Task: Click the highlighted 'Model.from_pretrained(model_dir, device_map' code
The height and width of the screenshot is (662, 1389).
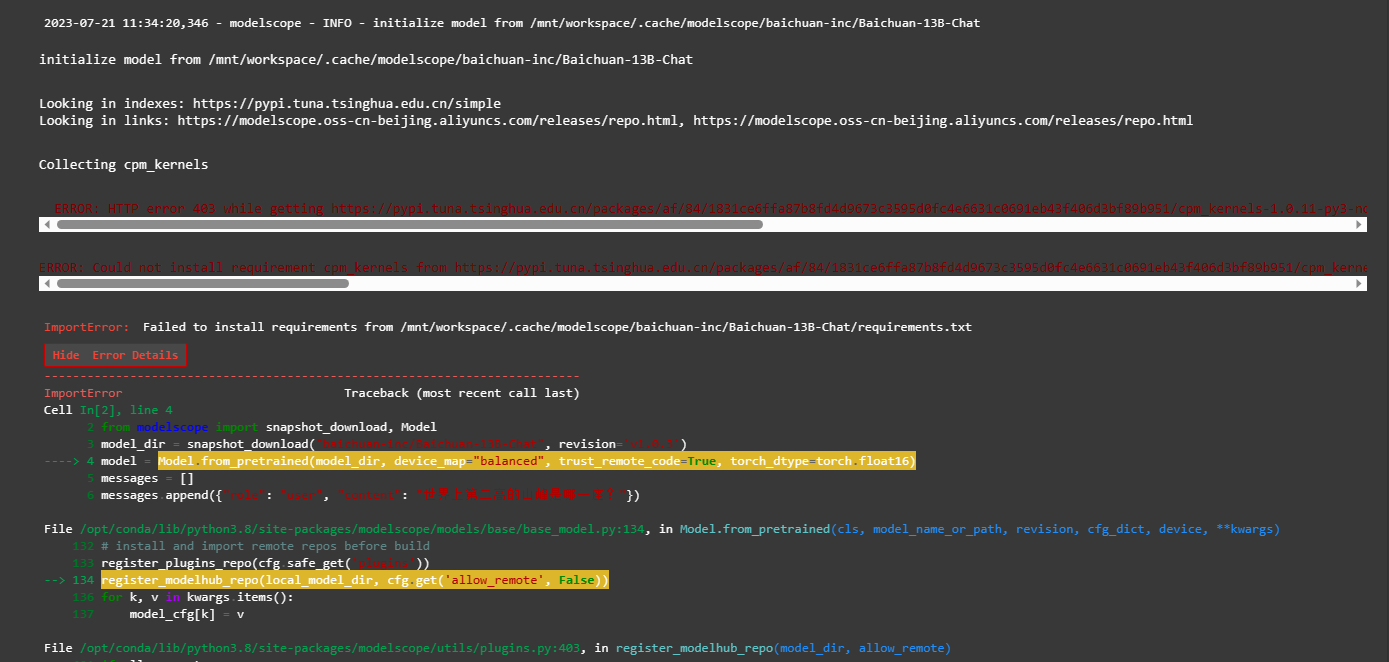Action: tap(537, 461)
